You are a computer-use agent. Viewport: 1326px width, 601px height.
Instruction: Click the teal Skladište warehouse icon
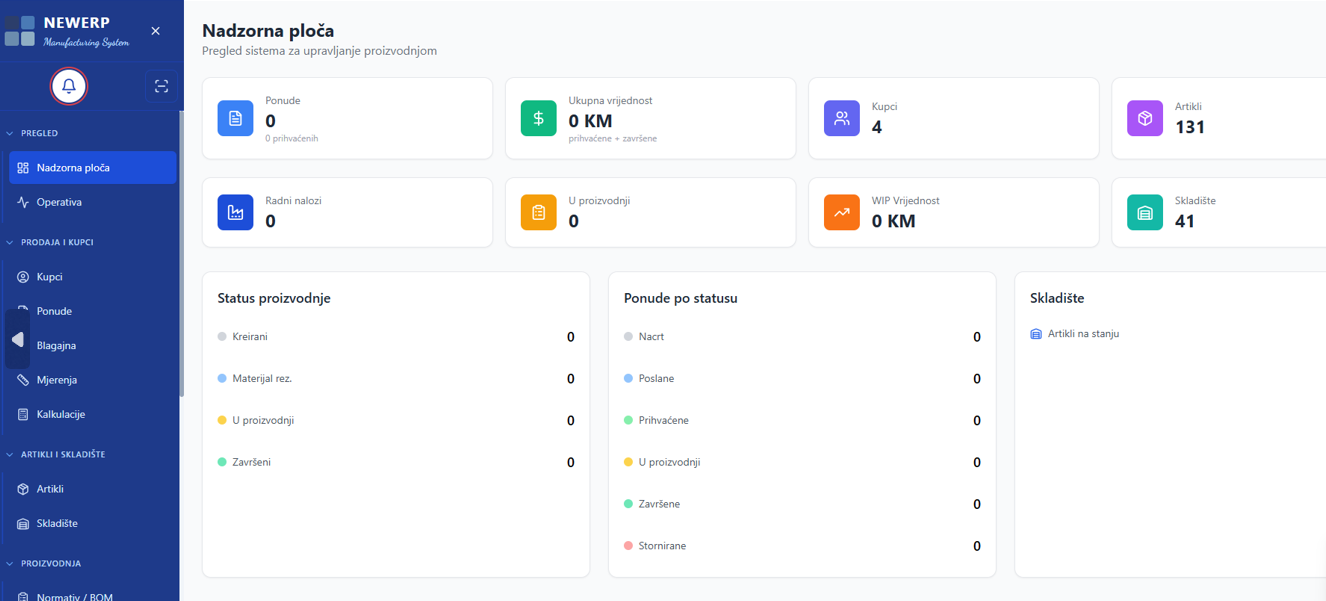pyautogui.click(x=1144, y=212)
